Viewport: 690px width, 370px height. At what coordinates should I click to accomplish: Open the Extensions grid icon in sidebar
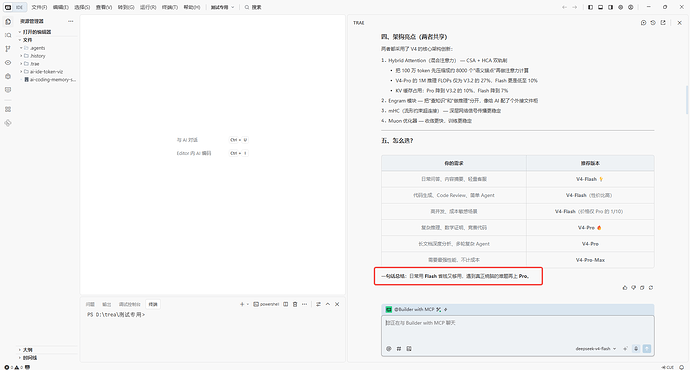point(8,109)
